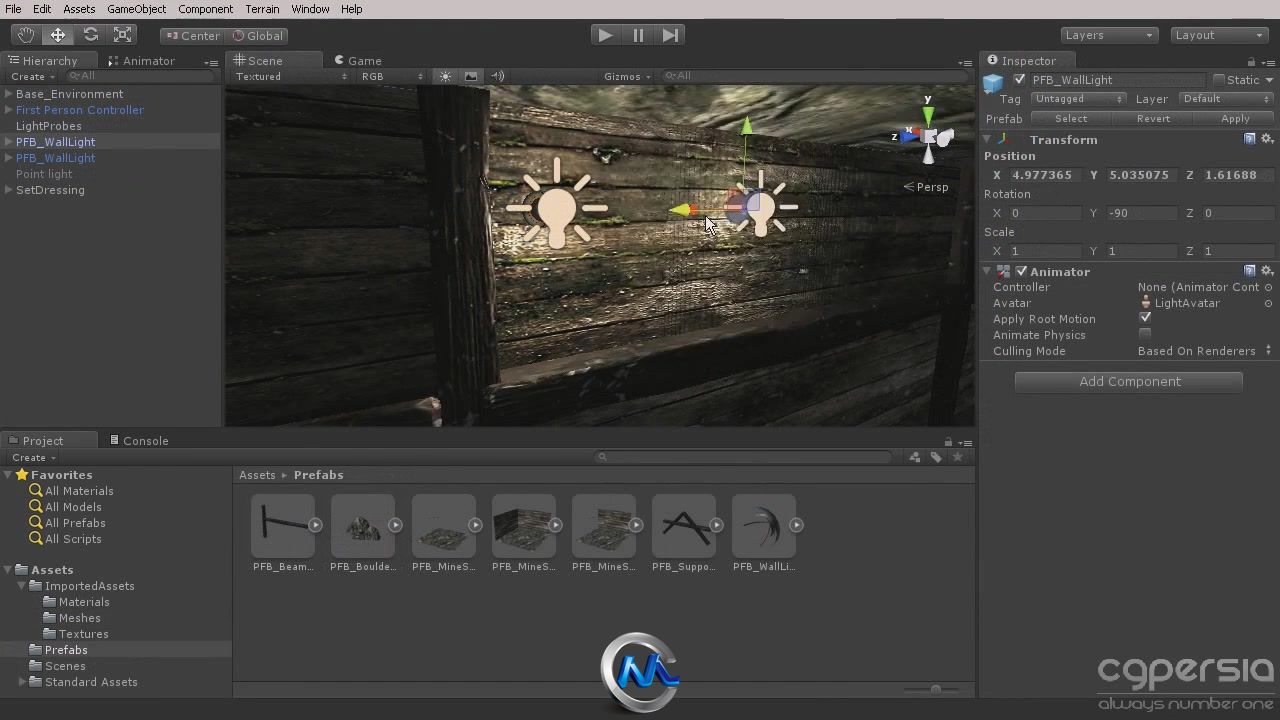Open Transform component gear settings

1267,139
